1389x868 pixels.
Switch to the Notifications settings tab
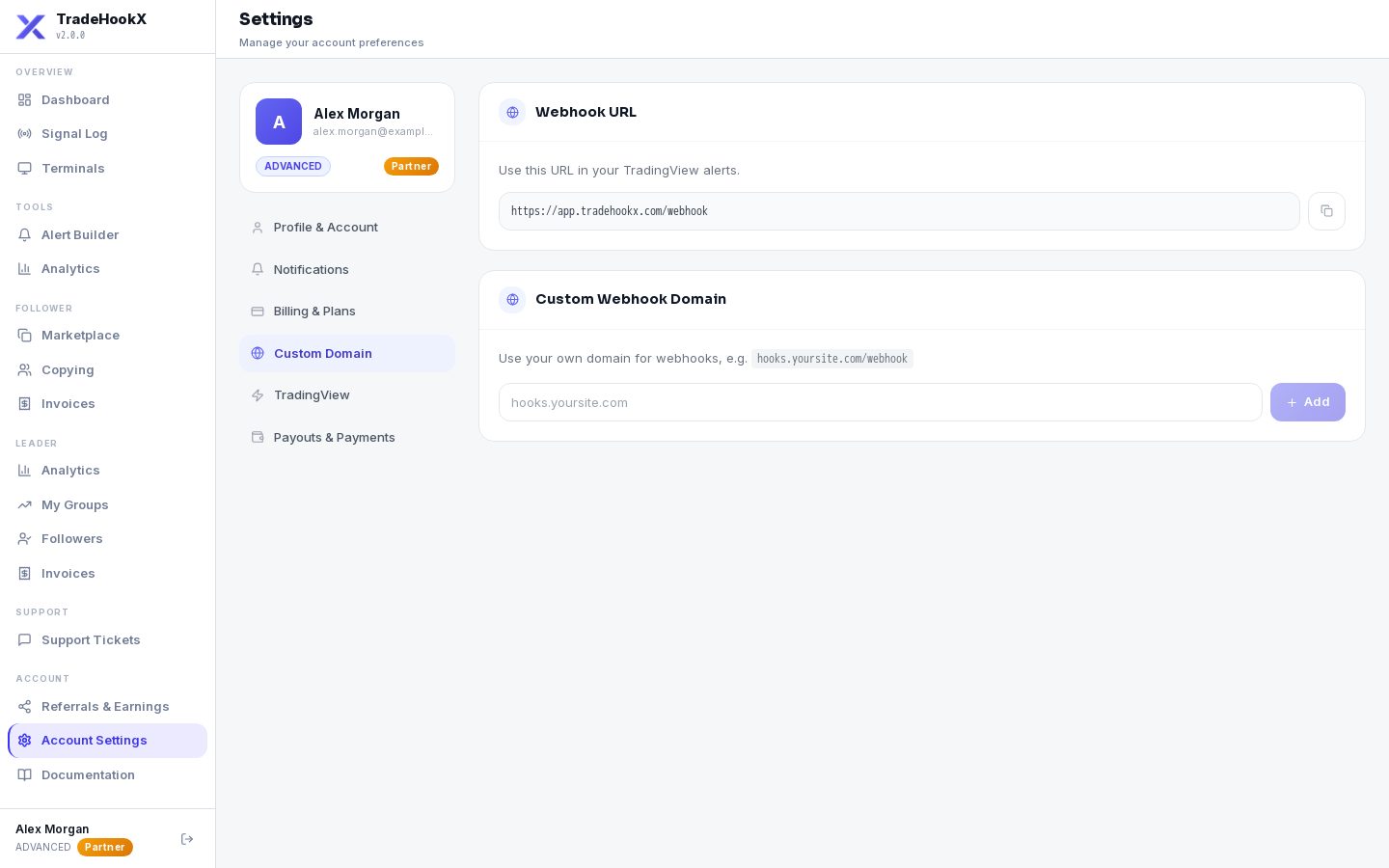pos(347,270)
